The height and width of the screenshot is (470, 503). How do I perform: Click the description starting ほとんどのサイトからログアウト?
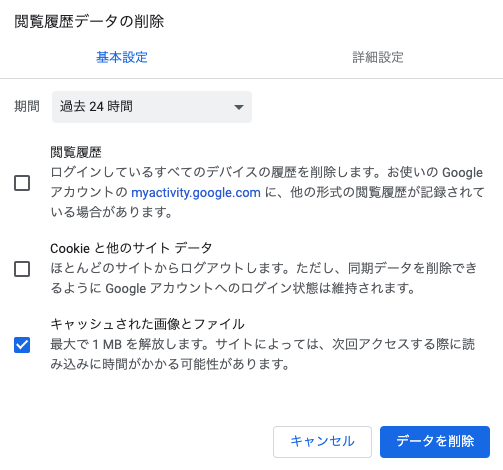263,278
